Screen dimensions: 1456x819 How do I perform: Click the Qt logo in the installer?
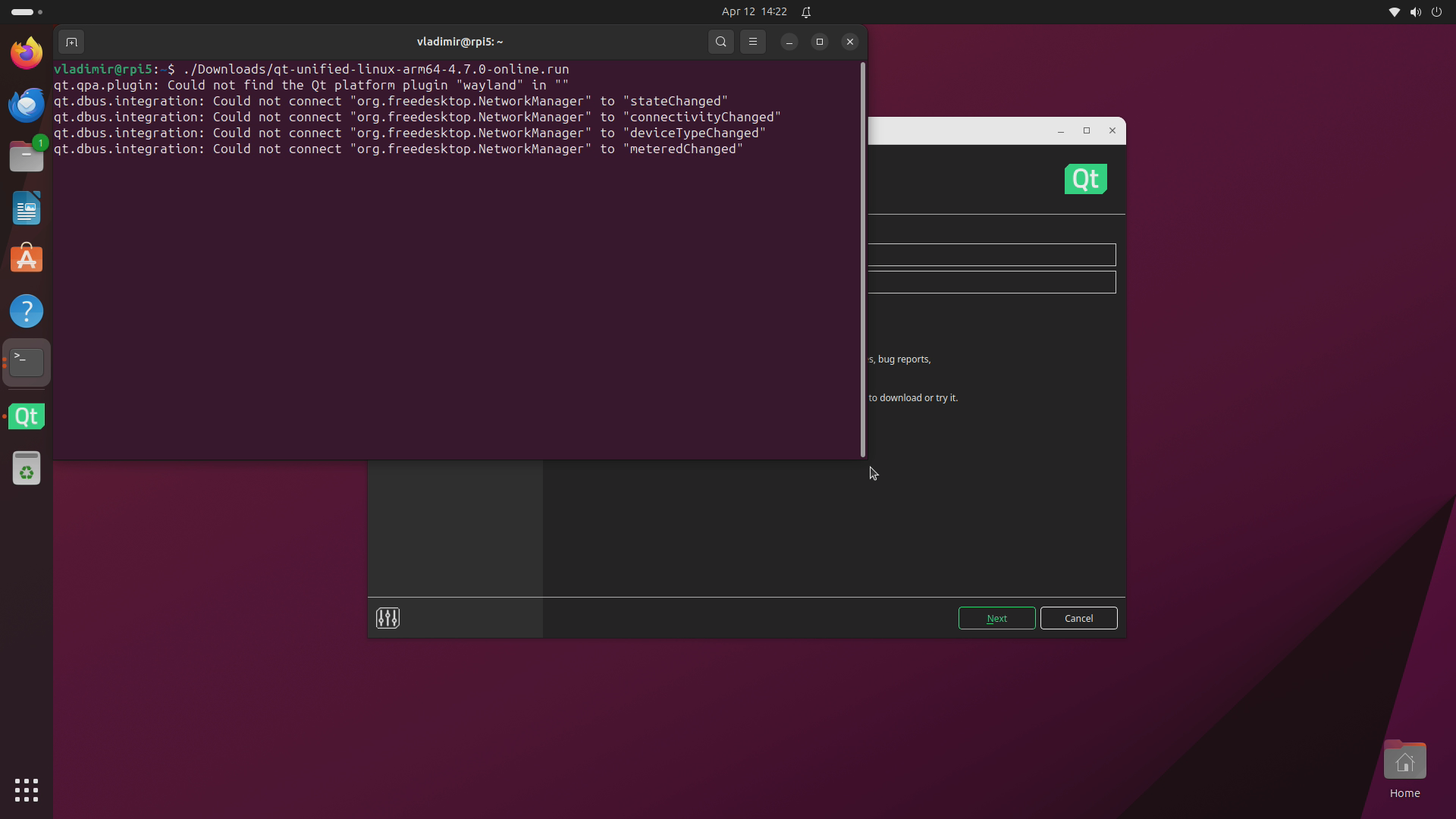click(x=1086, y=179)
